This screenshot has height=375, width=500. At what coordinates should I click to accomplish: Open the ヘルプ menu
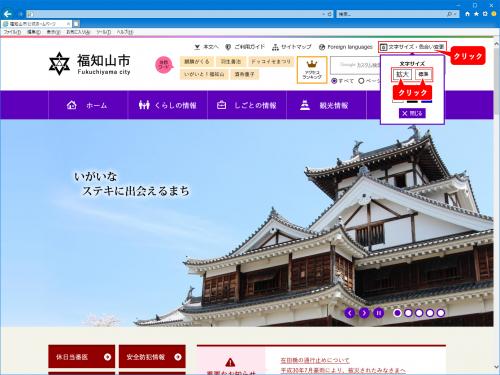(125, 32)
